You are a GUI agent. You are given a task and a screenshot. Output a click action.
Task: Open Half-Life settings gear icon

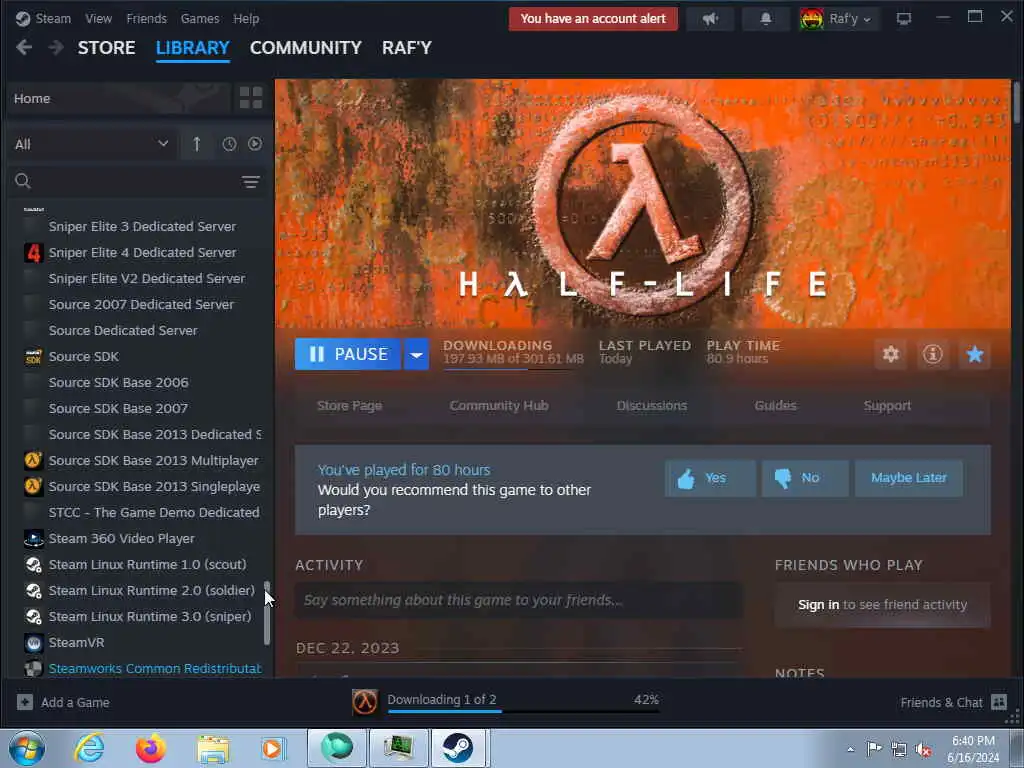(891, 354)
